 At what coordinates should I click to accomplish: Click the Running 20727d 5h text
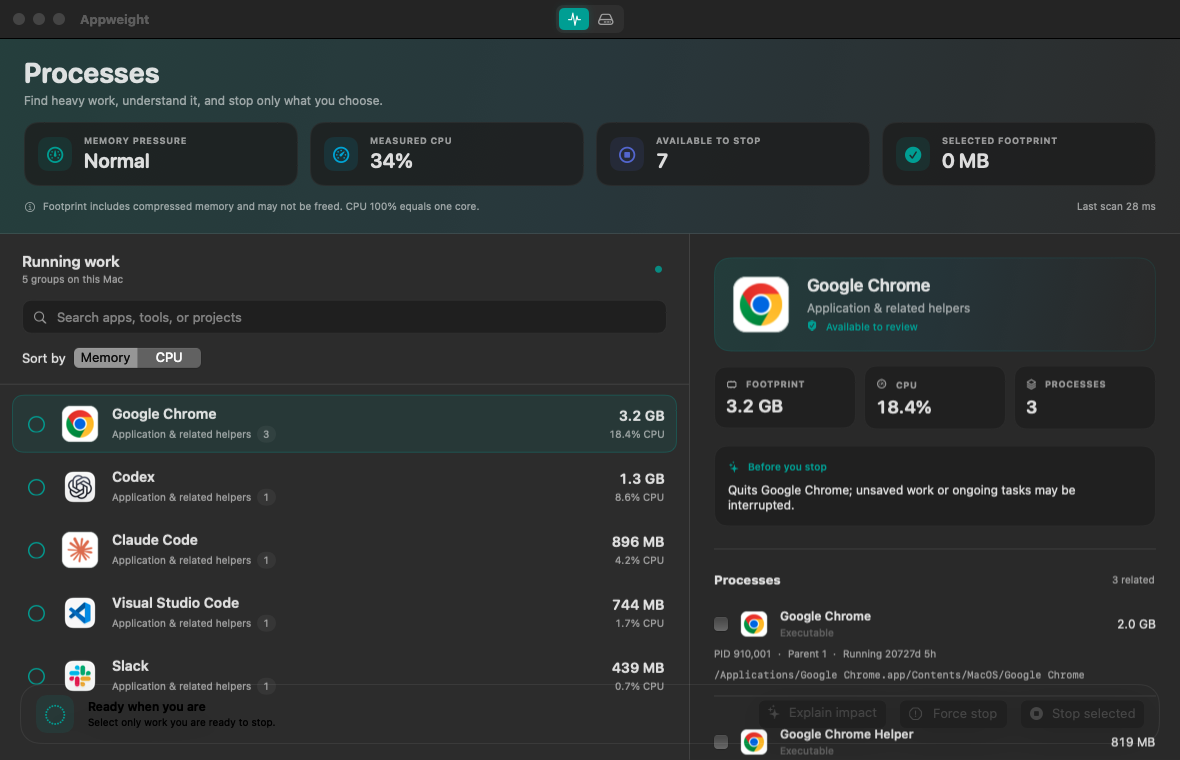pos(890,655)
